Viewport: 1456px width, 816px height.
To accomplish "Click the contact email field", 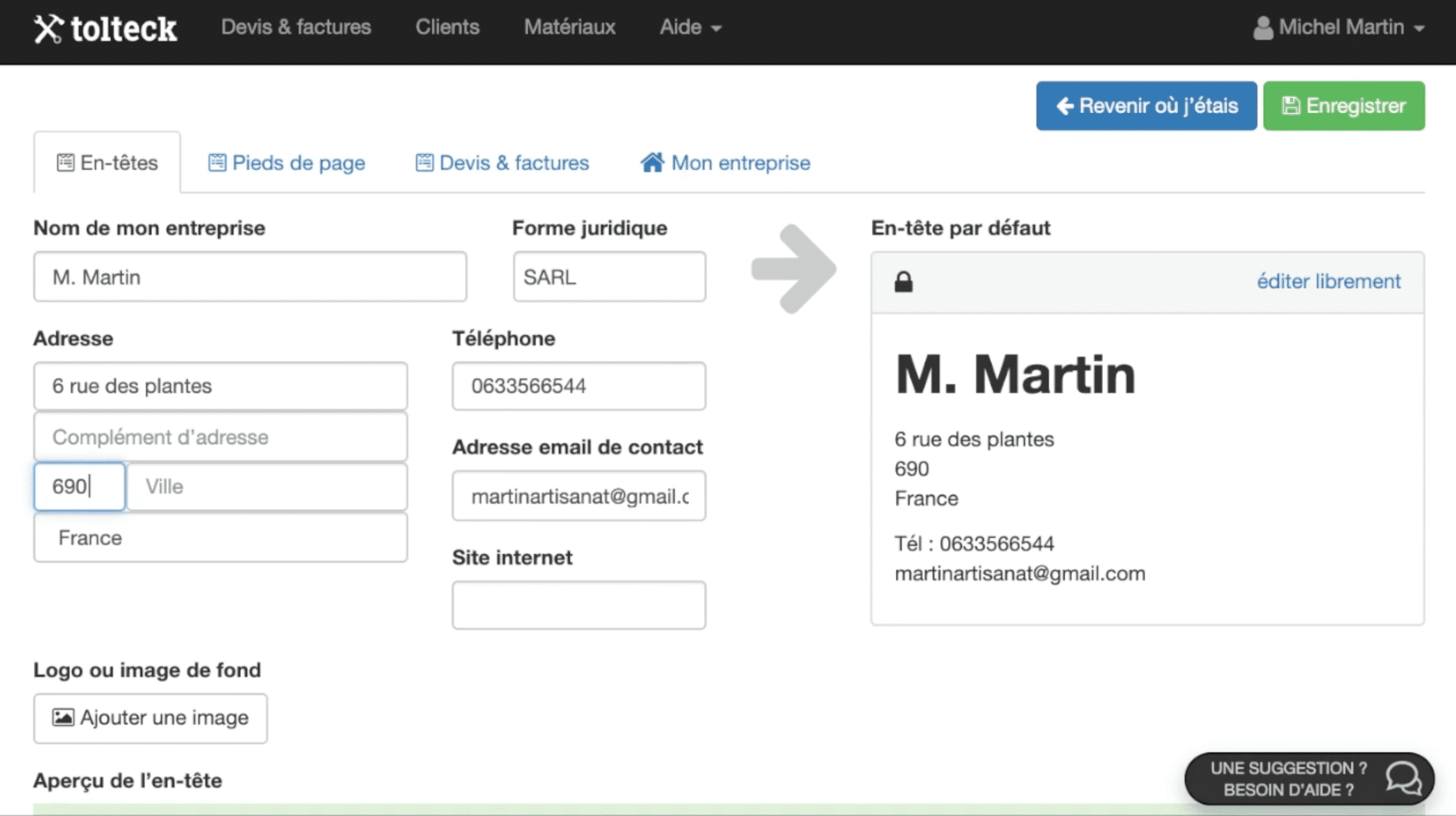I will tap(579, 496).
